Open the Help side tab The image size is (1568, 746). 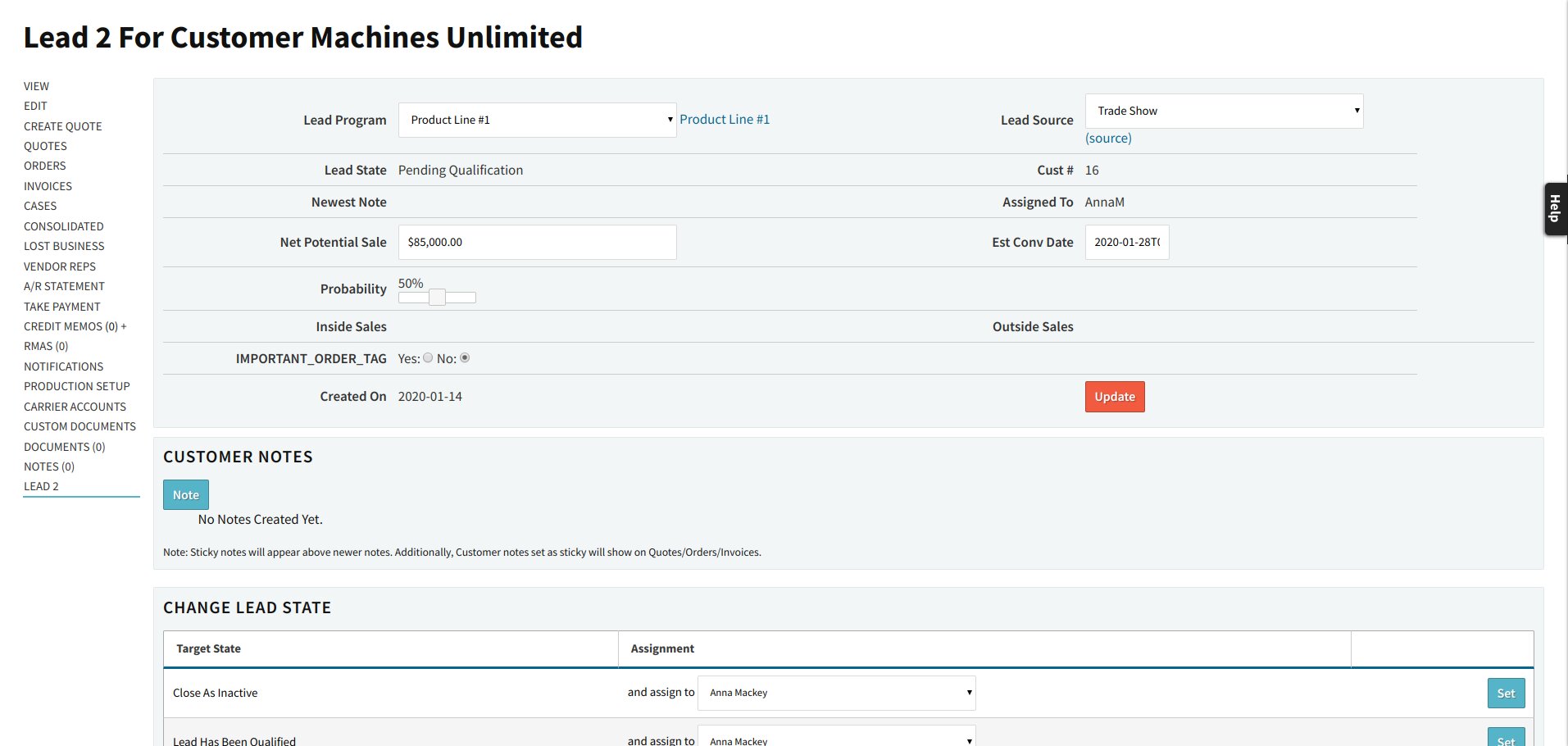coord(1555,209)
